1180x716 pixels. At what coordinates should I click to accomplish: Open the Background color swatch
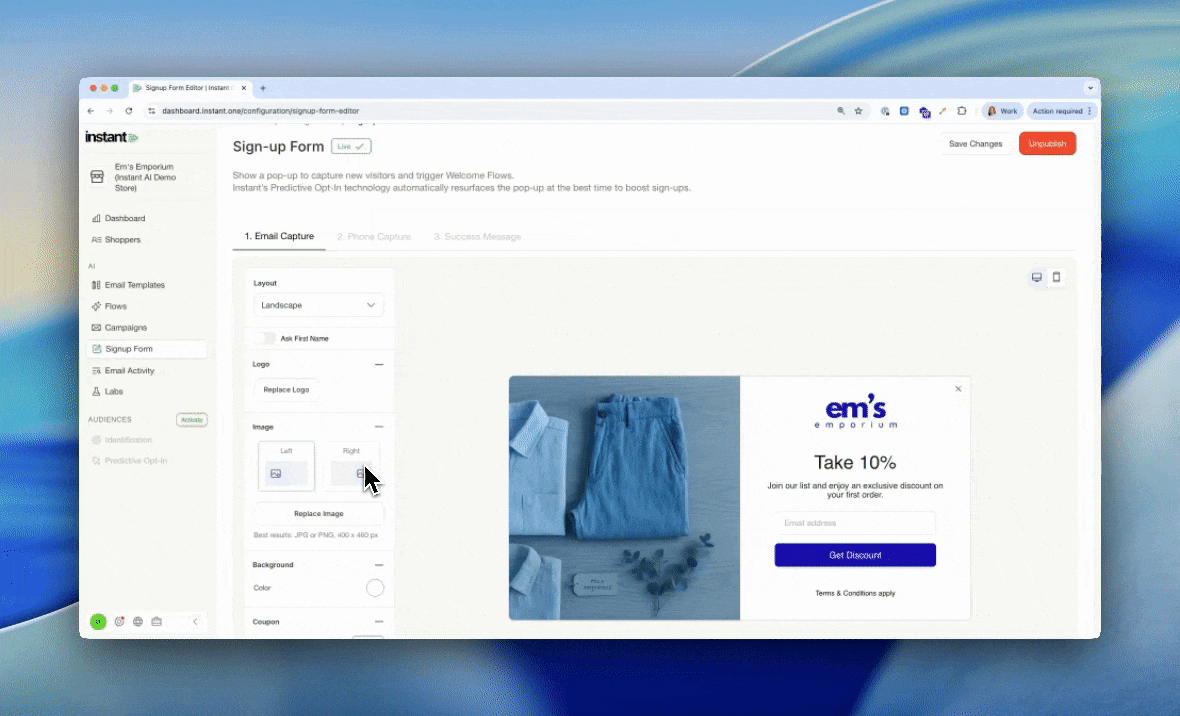point(375,588)
